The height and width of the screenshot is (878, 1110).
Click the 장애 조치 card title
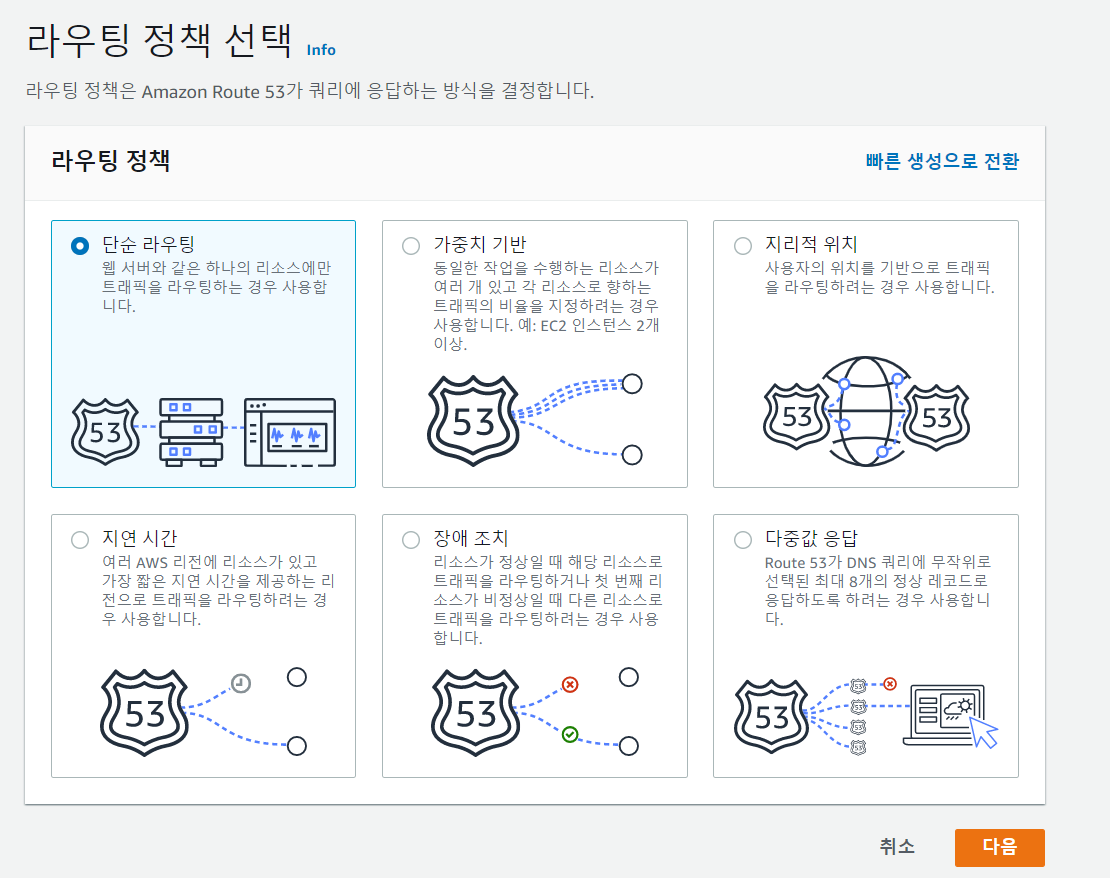[471, 538]
